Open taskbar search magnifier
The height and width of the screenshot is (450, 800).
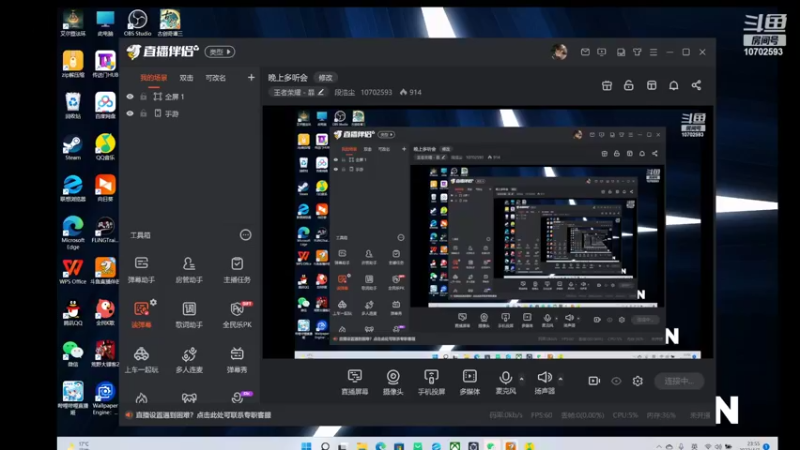click(325, 446)
